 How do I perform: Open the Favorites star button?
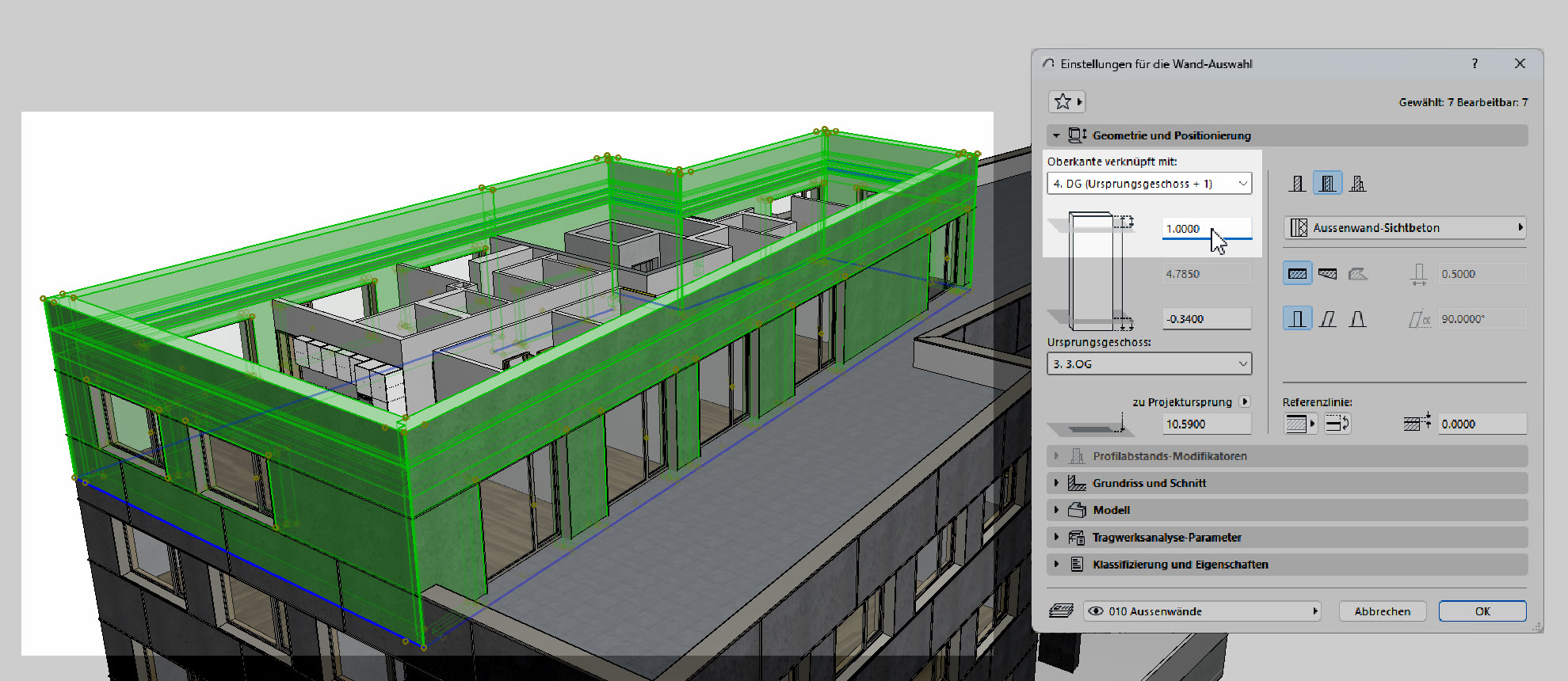pos(1066,102)
